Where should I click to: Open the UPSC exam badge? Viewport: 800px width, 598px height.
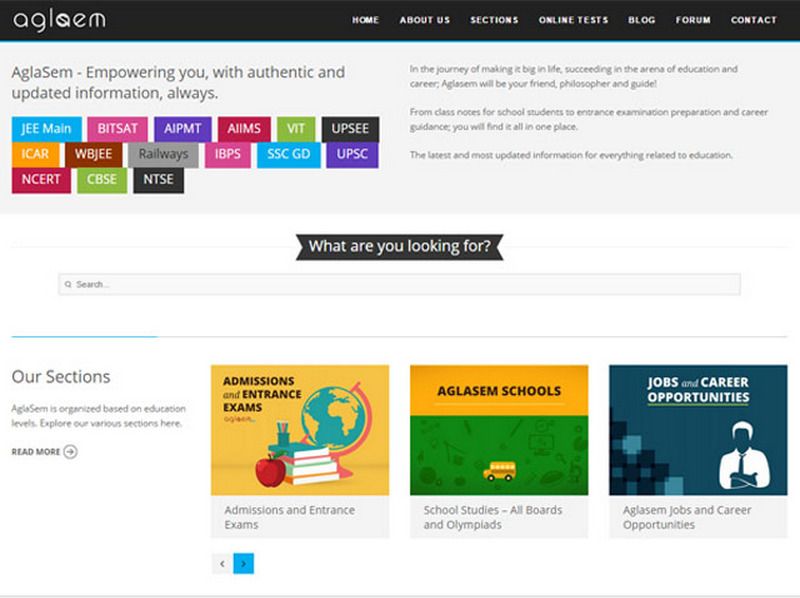point(351,154)
